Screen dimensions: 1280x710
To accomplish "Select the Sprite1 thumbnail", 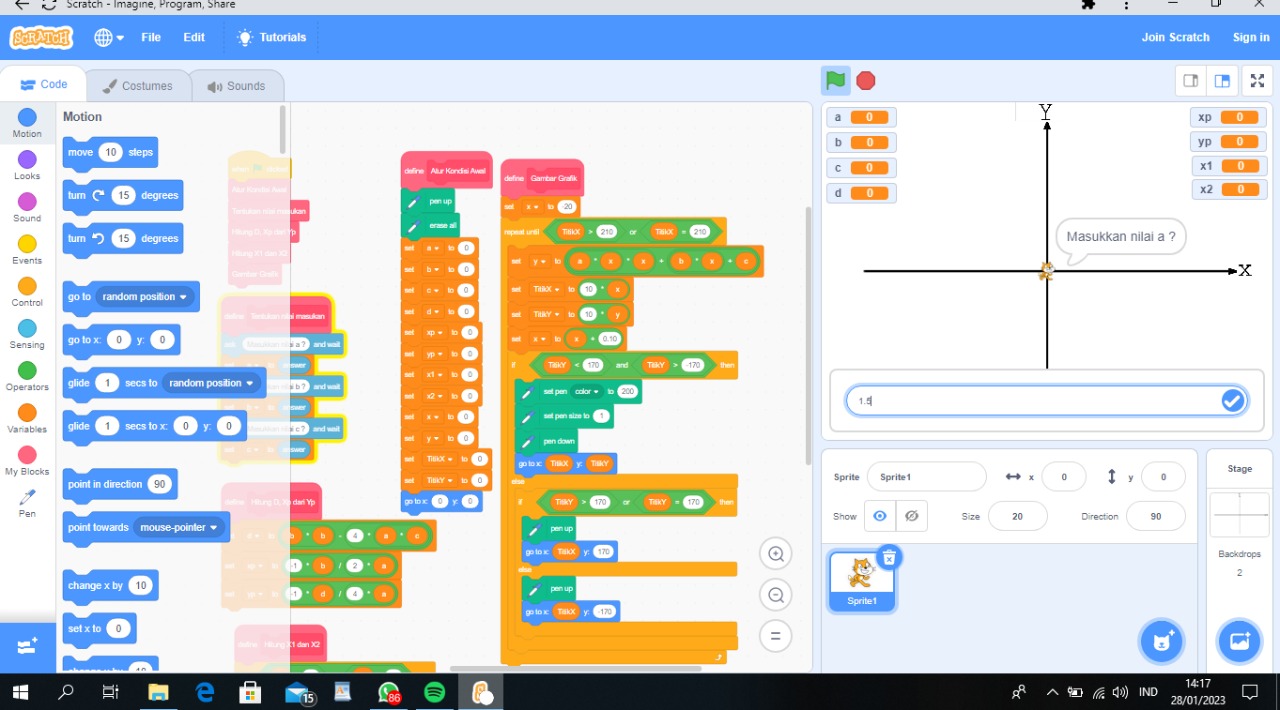I will pos(861,579).
